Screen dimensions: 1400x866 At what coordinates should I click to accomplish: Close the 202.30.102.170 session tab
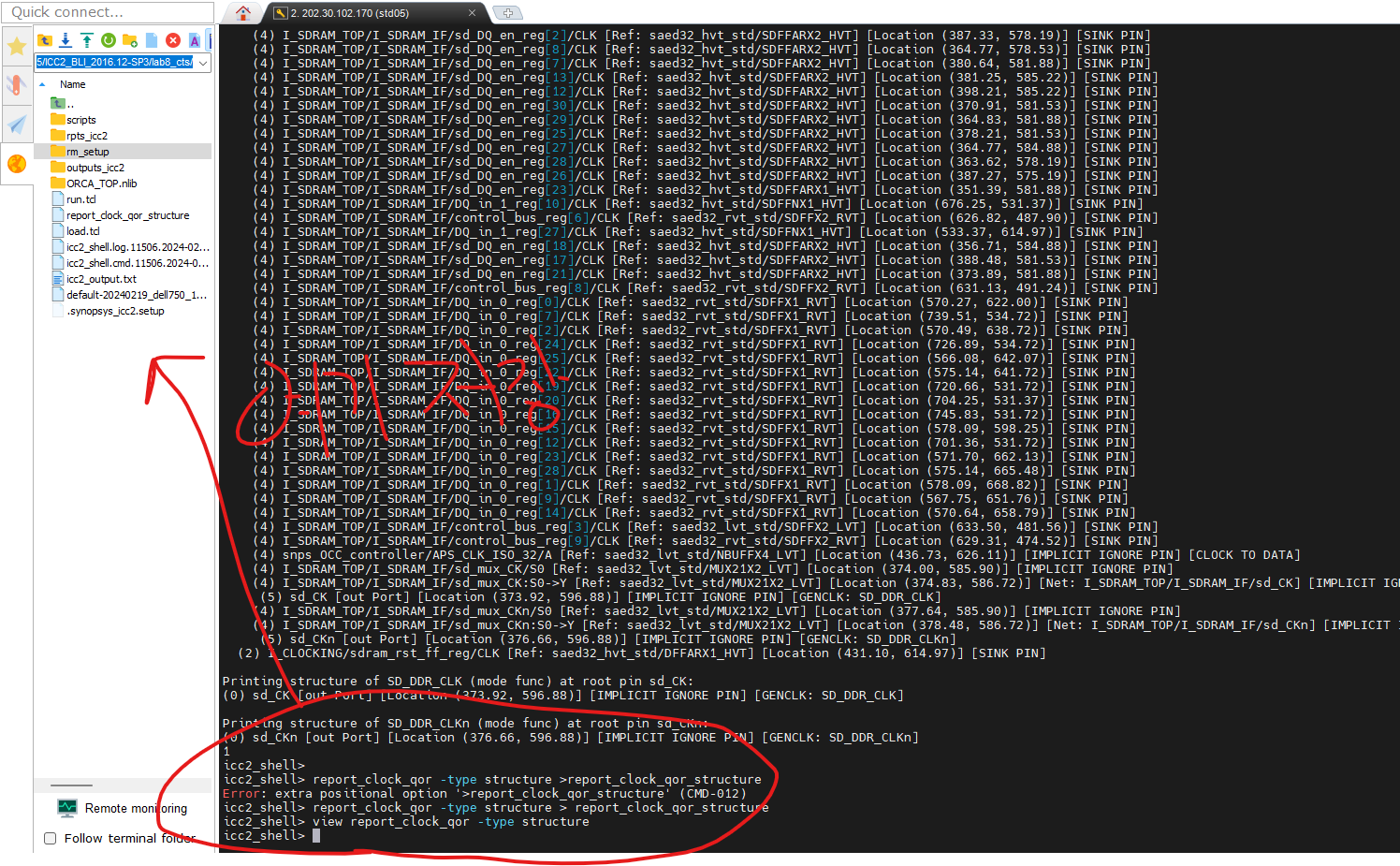point(472,13)
